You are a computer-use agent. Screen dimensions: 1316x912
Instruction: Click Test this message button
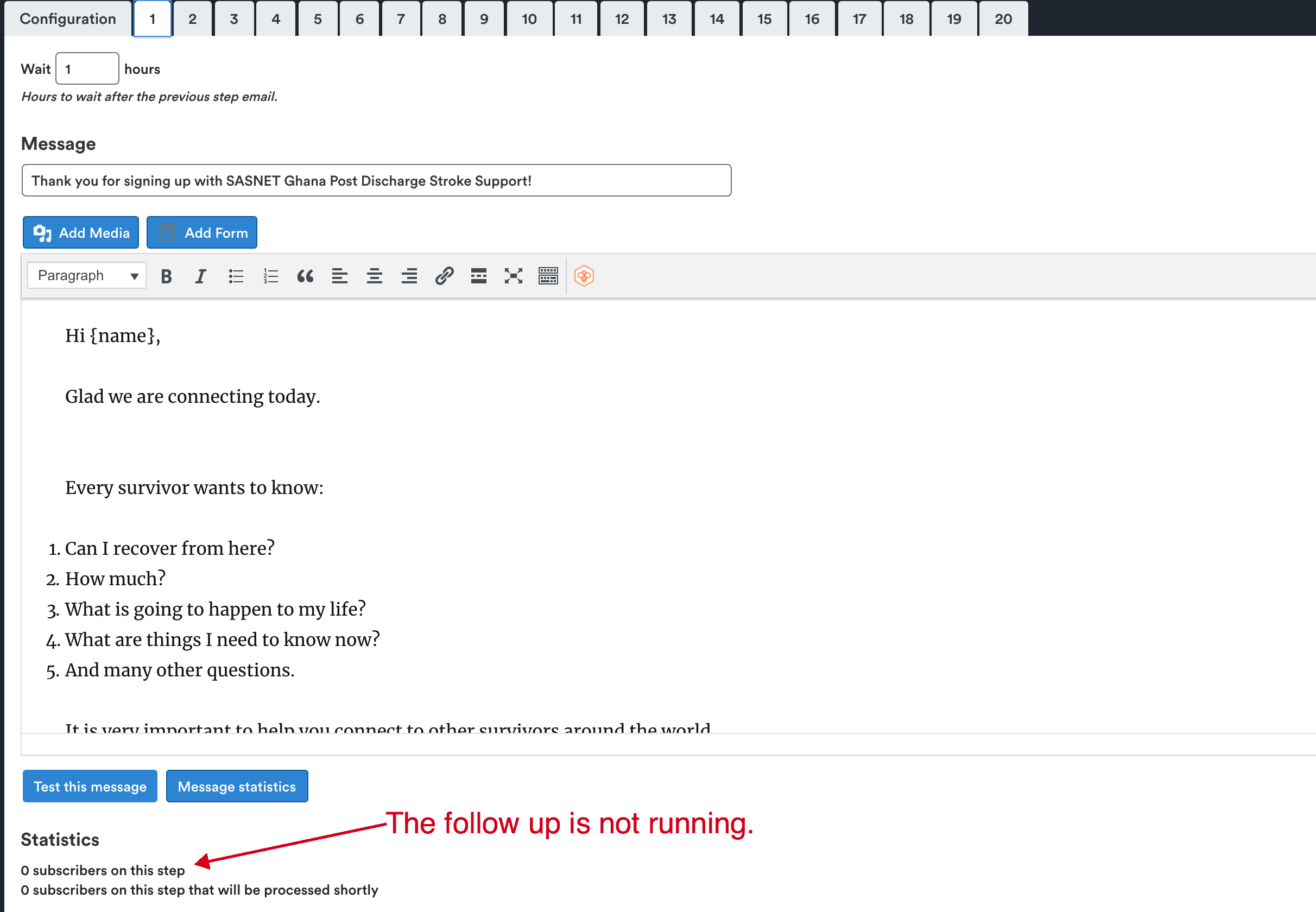click(90, 786)
